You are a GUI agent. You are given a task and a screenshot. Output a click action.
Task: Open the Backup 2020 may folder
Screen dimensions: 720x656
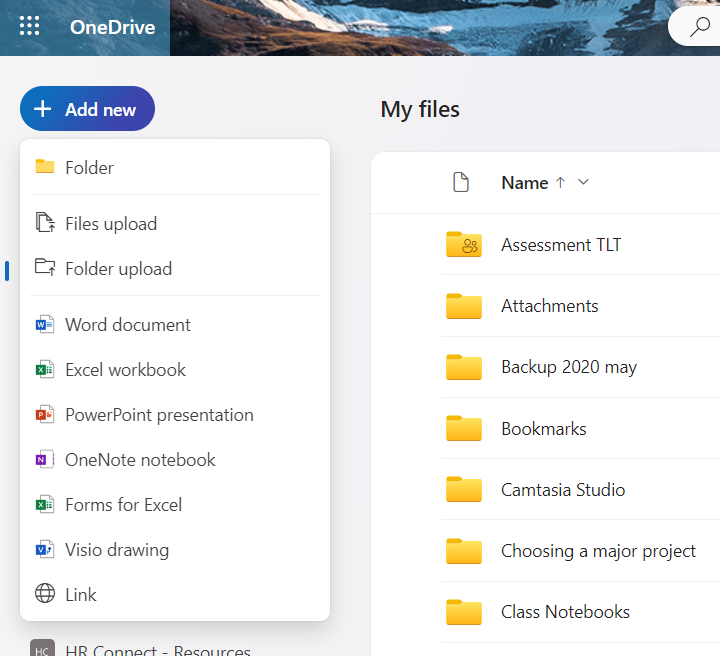pos(568,367)
